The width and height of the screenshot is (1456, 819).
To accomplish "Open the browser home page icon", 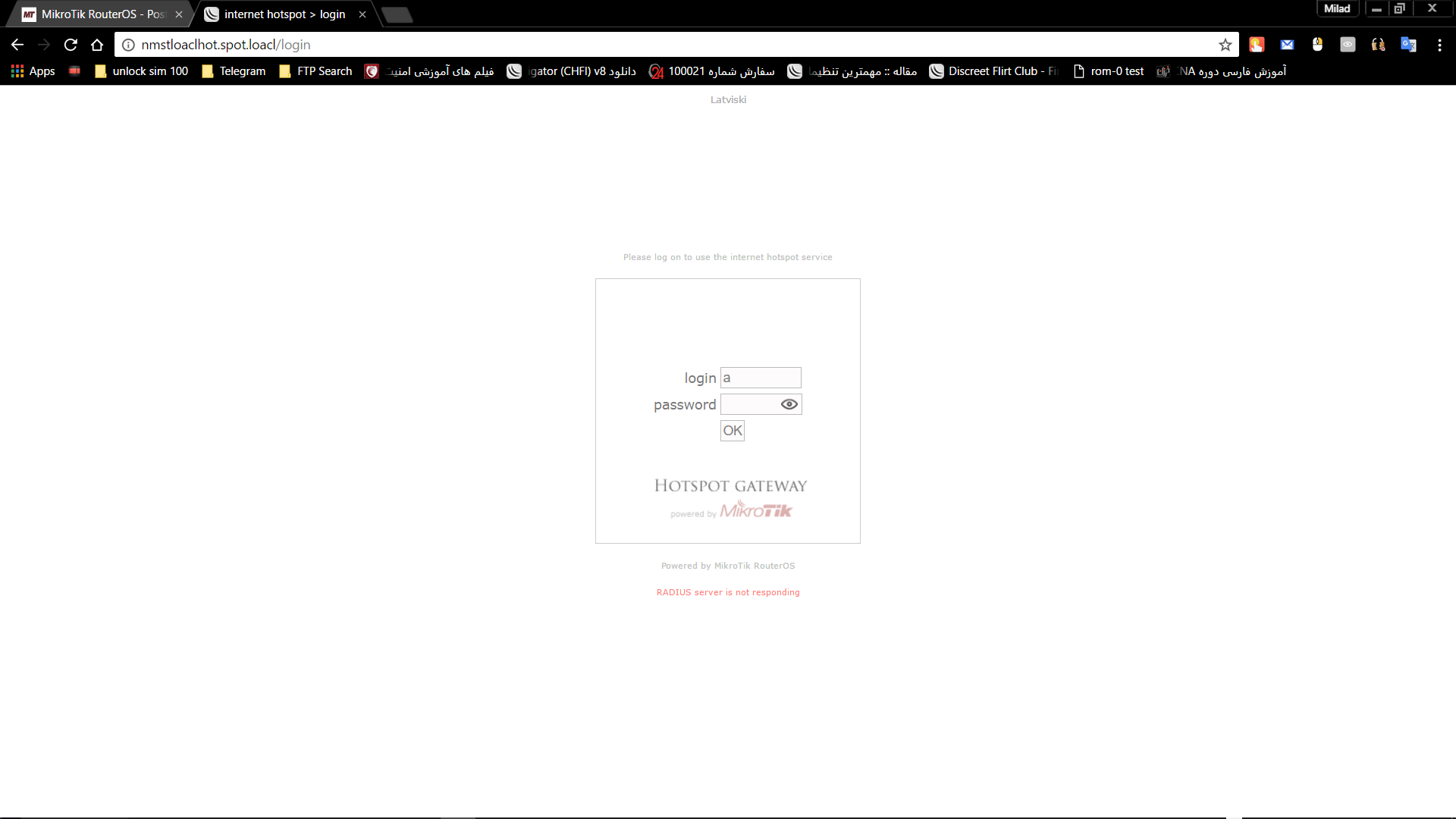I will coord(96,45).
